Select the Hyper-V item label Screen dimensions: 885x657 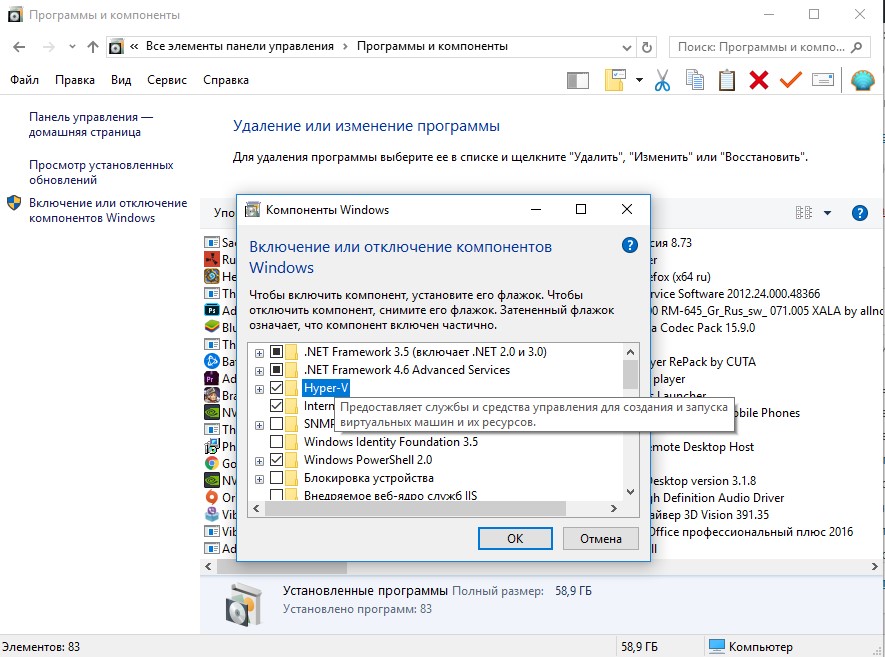point(326,388)
